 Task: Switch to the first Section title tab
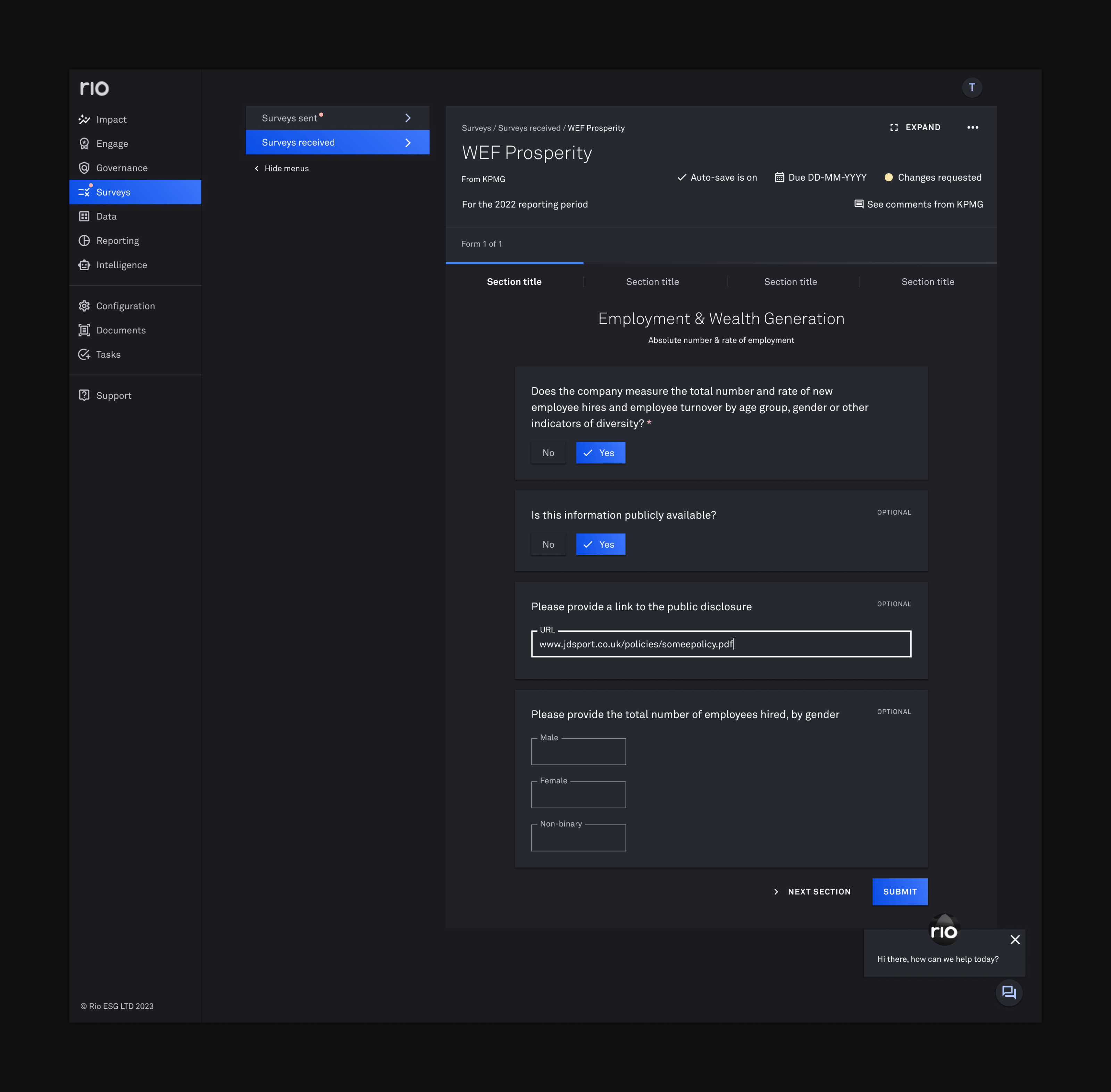click(x=514, y=282)
